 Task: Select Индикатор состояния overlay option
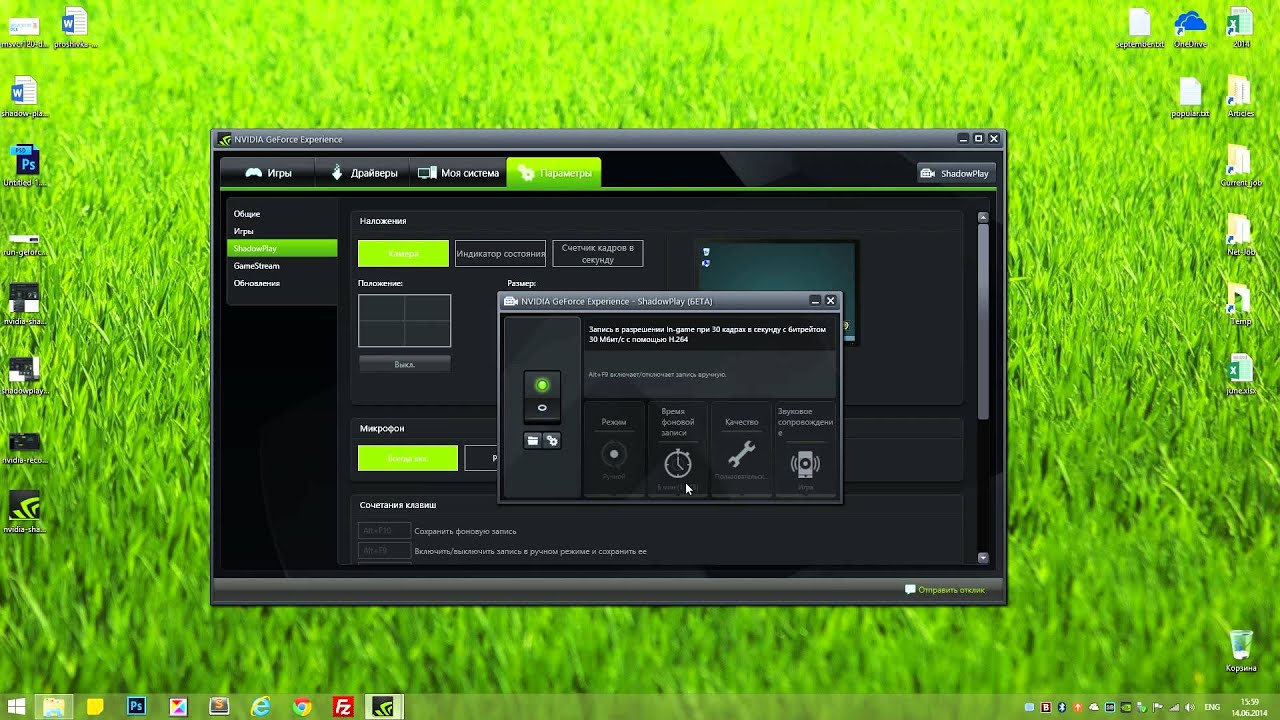point(500,253)
